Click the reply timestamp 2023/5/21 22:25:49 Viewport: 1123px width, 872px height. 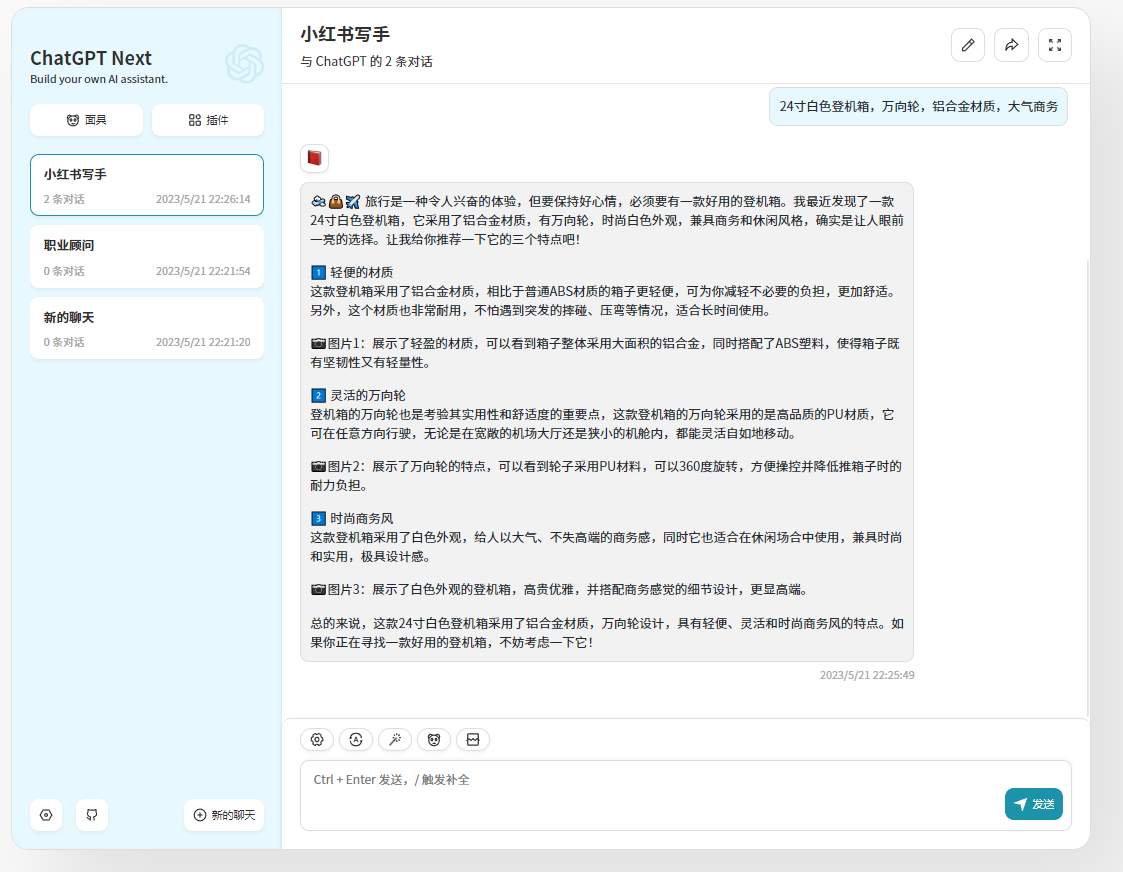[867, 675]
